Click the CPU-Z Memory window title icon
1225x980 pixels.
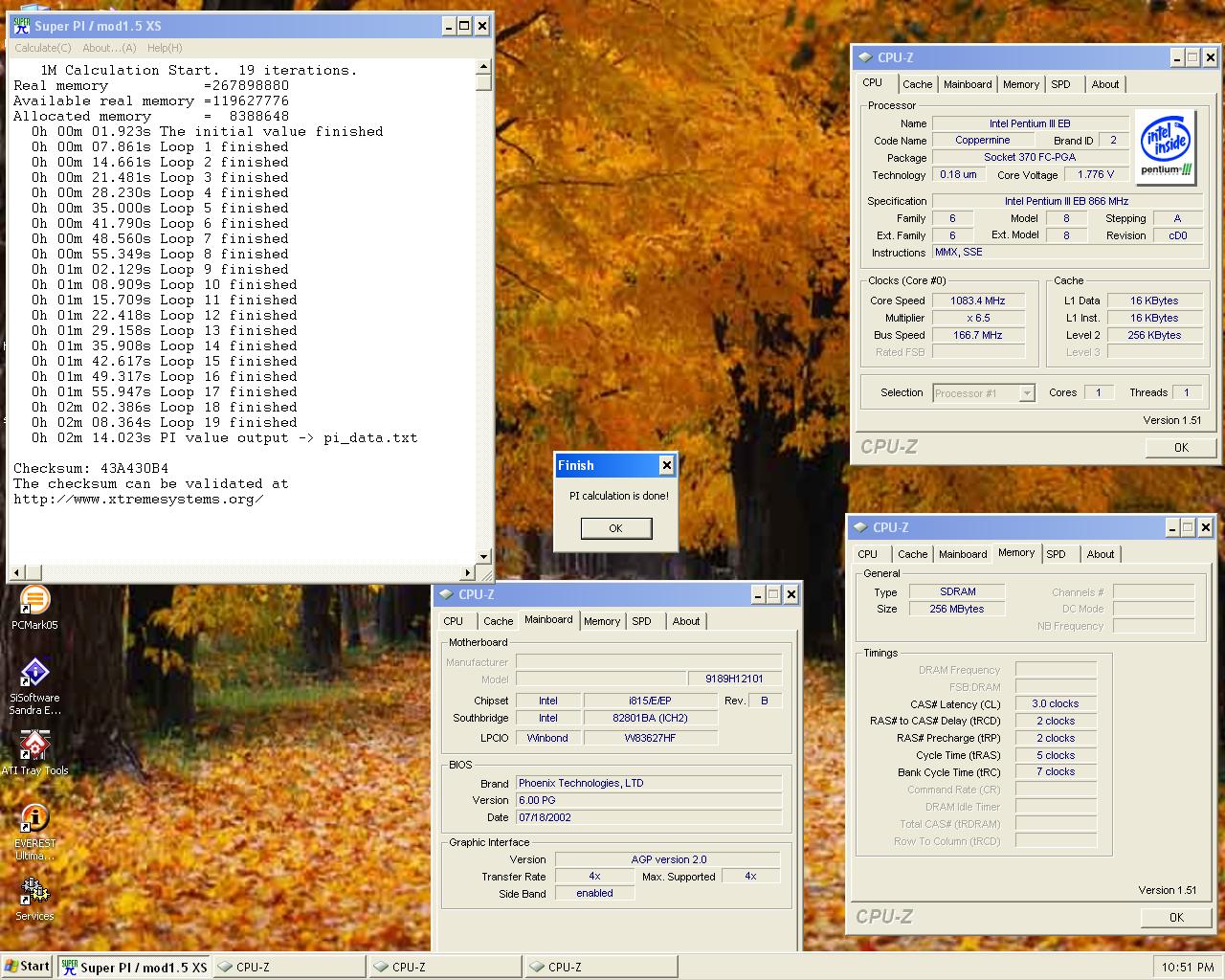click(x=860, y=527)
